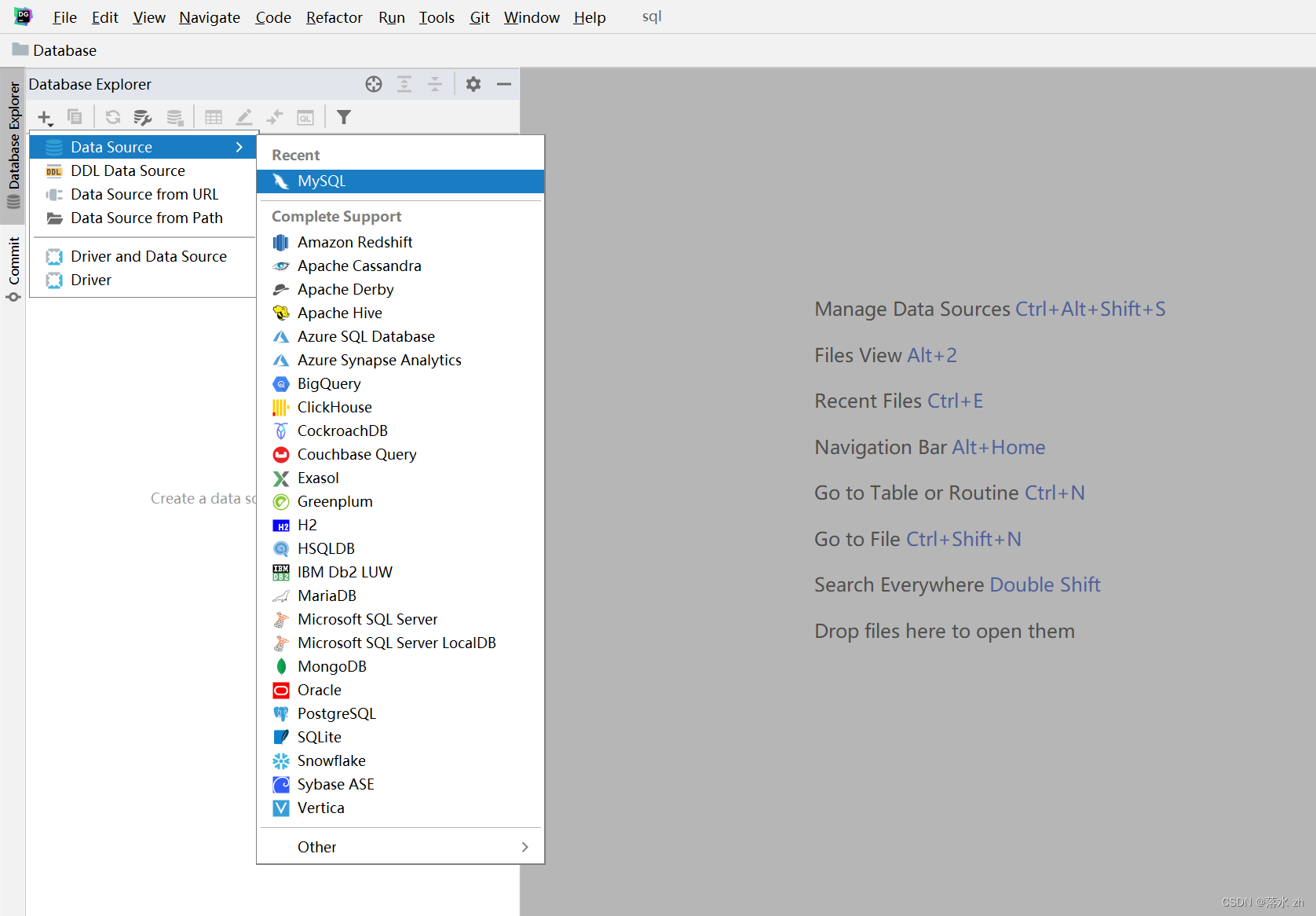Open the File menu
Image resolution: width=1316 pixels, height=916 pixels.
coord(64,17)
